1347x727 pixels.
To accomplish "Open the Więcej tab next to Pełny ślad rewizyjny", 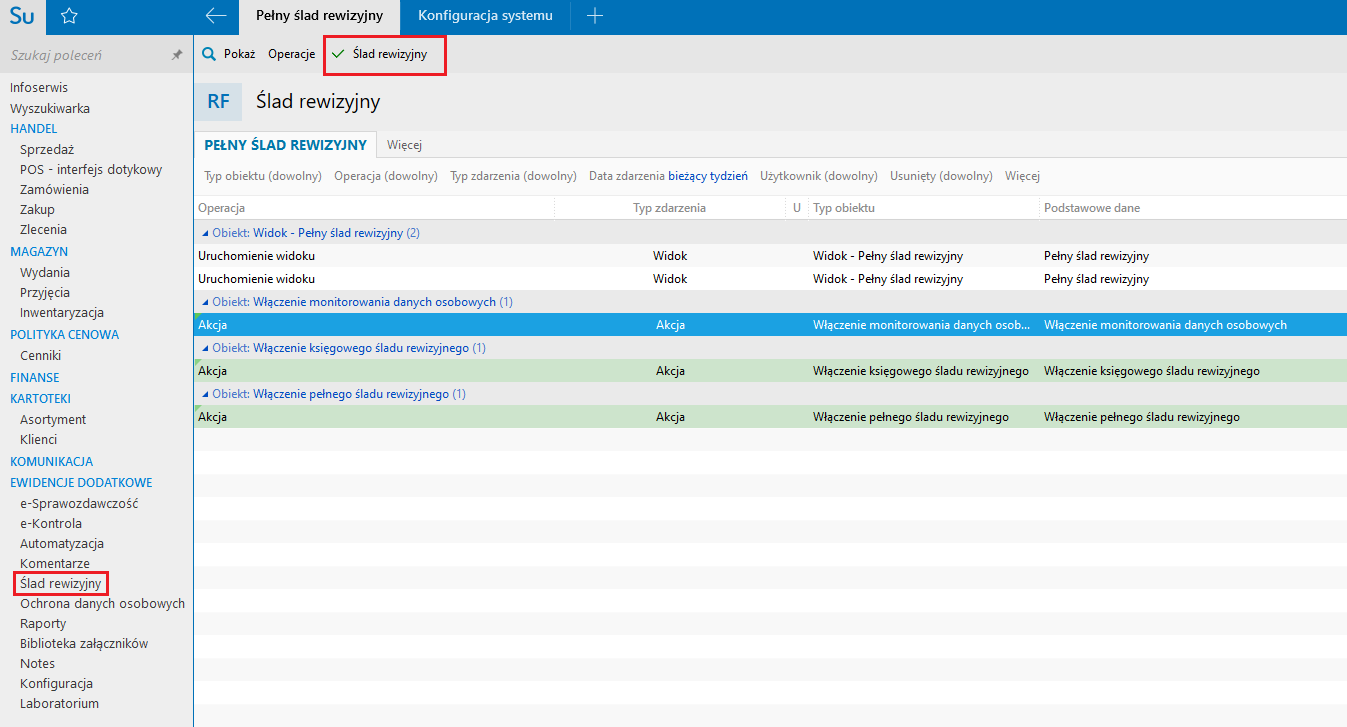I will tap(404, 145).
